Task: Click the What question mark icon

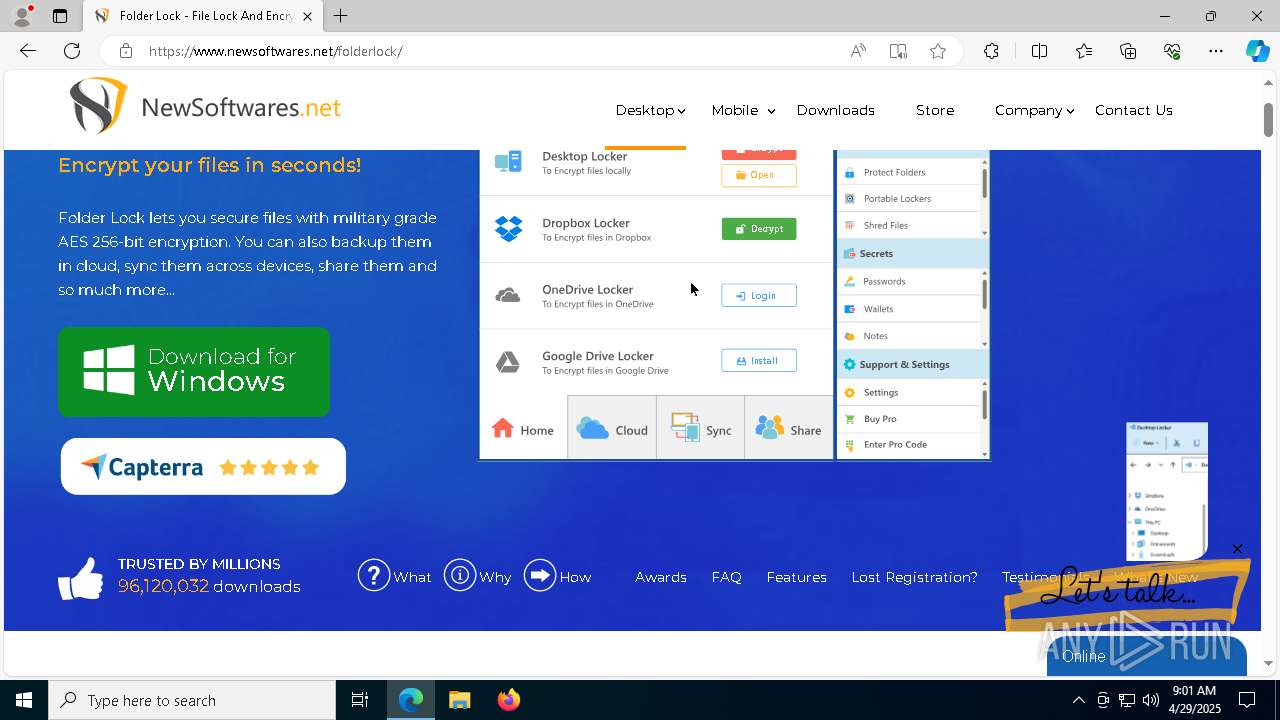Action: click(374, 575)
